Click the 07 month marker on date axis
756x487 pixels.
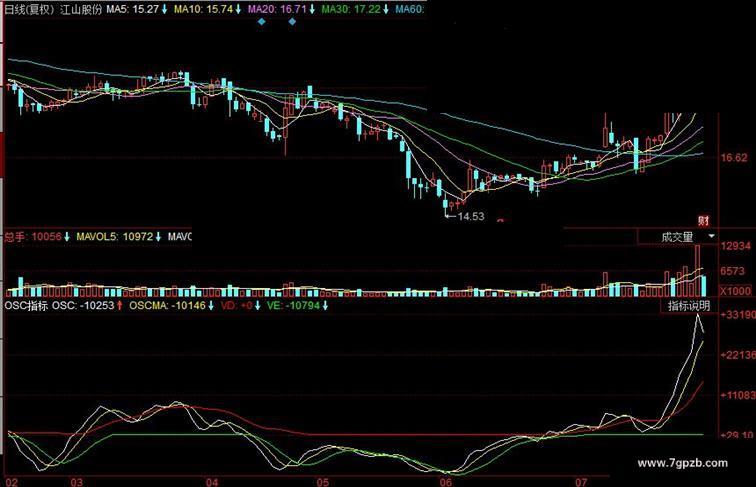pos(581,482)
